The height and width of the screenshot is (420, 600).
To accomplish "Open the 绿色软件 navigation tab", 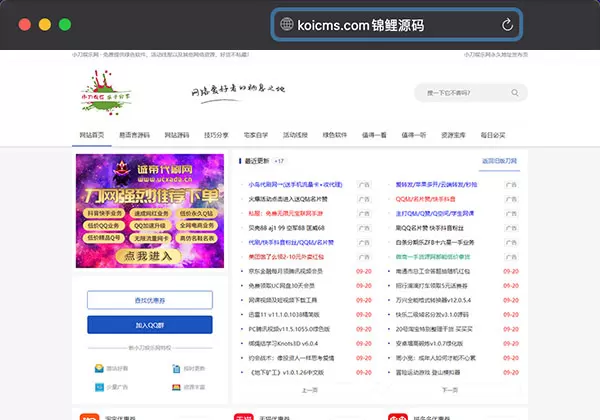I will click(335, 135).
